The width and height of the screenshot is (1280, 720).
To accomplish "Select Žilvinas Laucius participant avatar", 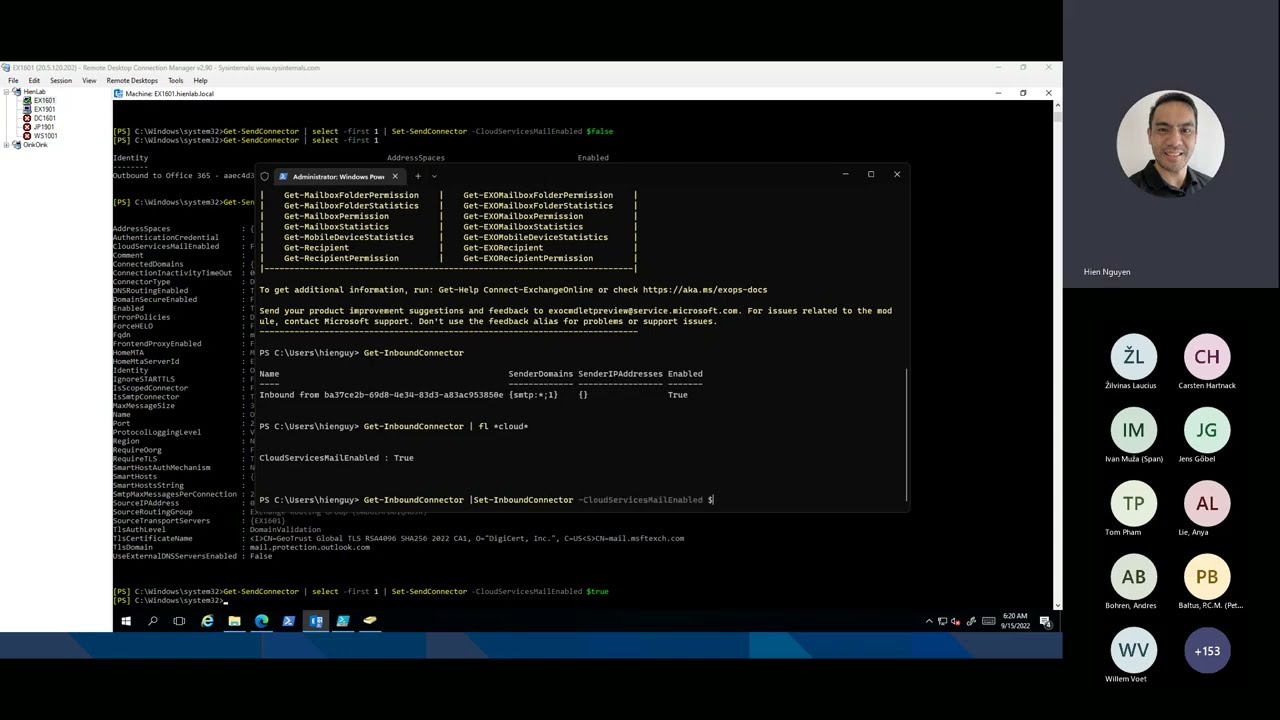I will pyautogui.click(x=1133, y=356).
